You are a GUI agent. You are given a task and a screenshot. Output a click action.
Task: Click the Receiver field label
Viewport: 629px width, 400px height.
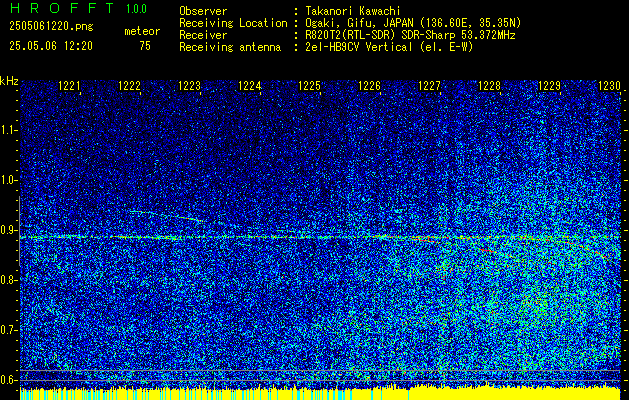(203, 35)
